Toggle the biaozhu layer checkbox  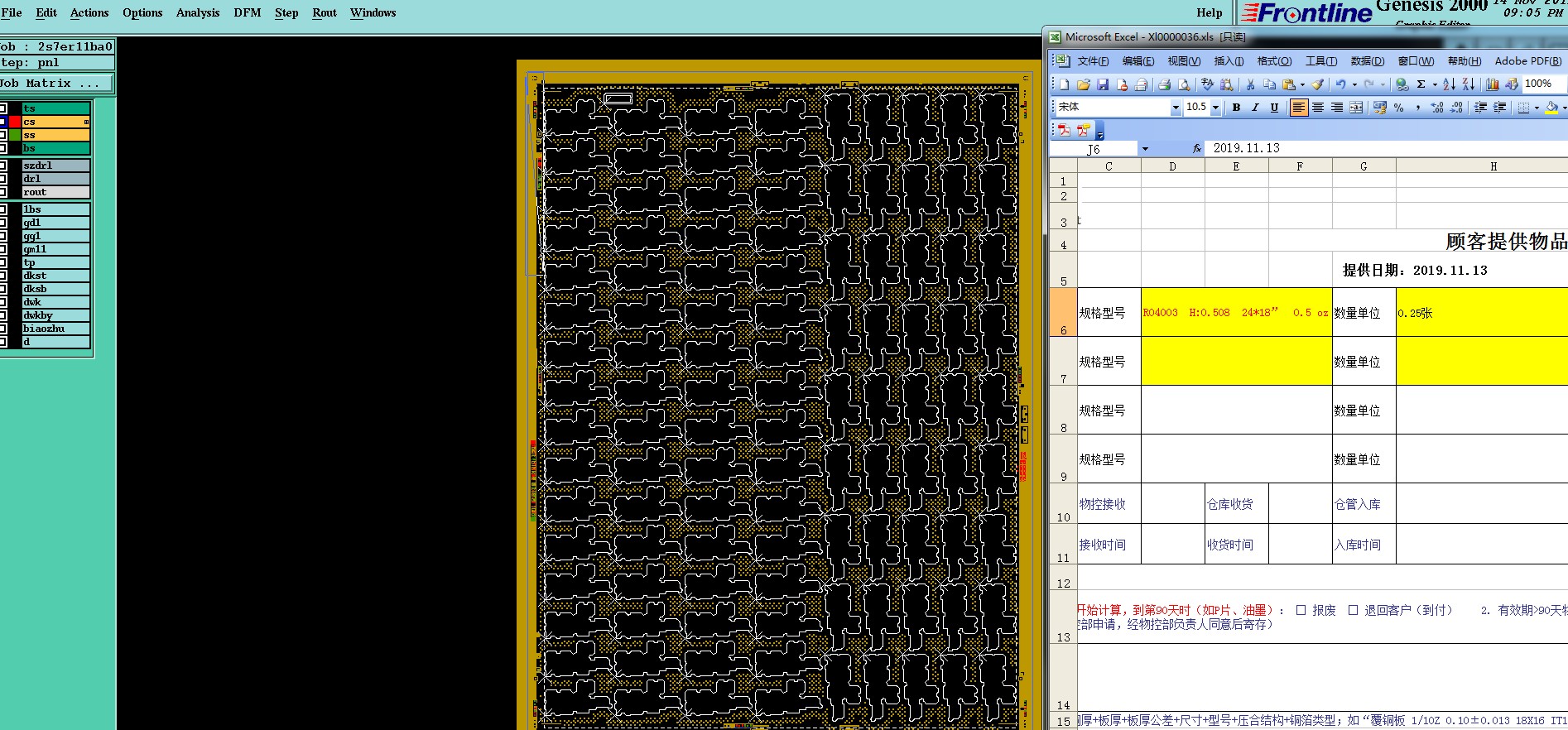(3, 329)
